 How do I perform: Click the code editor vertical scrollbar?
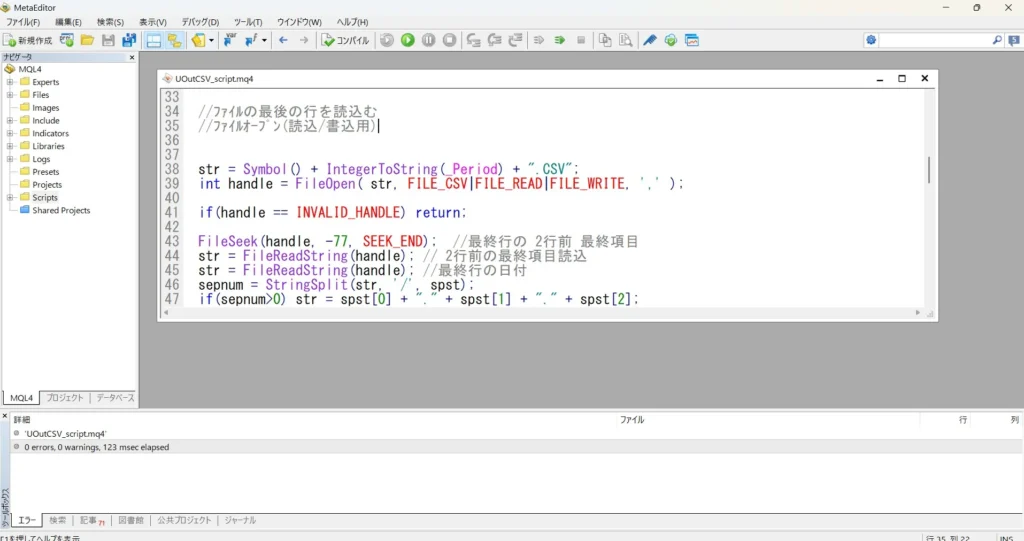click(929, 199)
